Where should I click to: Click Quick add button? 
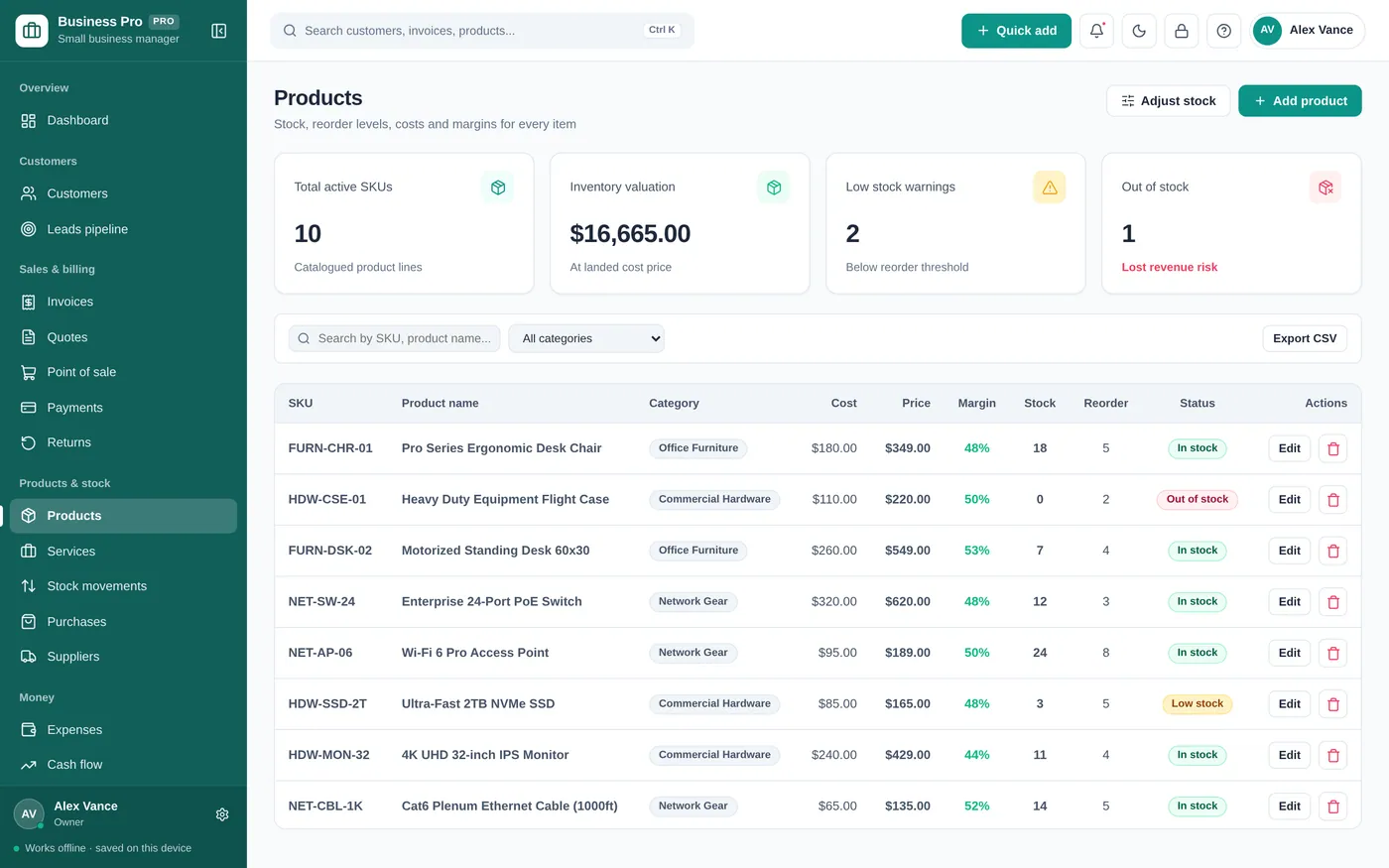pos(1016,31)
